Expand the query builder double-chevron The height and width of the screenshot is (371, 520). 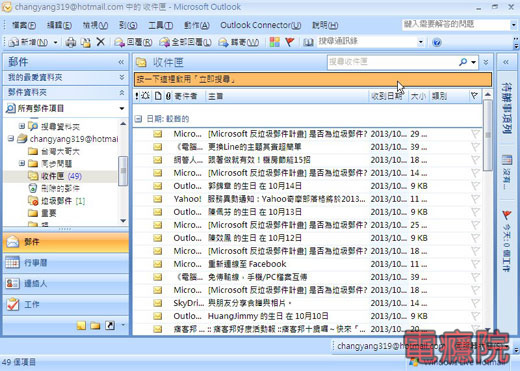[486, 62]
